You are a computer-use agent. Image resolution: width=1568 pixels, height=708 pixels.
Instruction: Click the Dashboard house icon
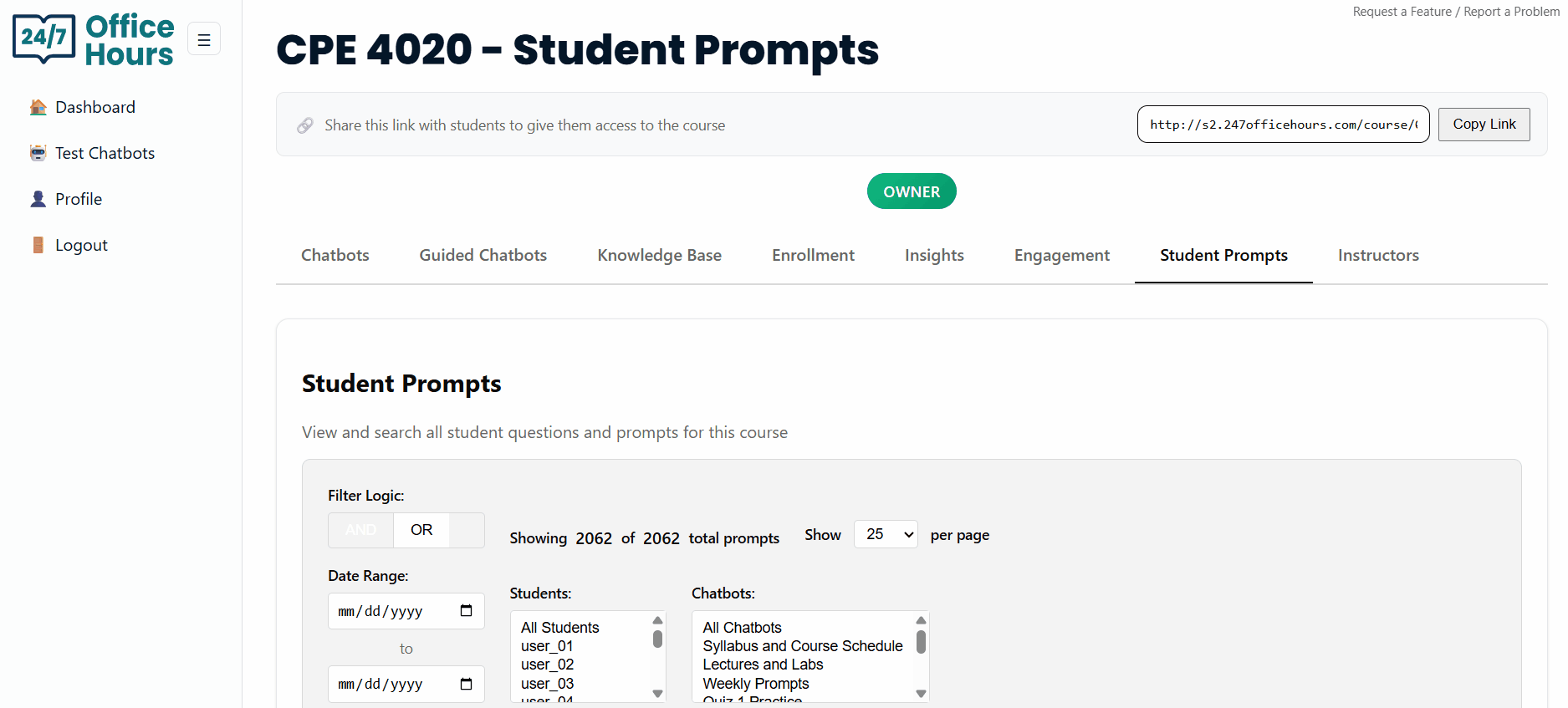38,107
